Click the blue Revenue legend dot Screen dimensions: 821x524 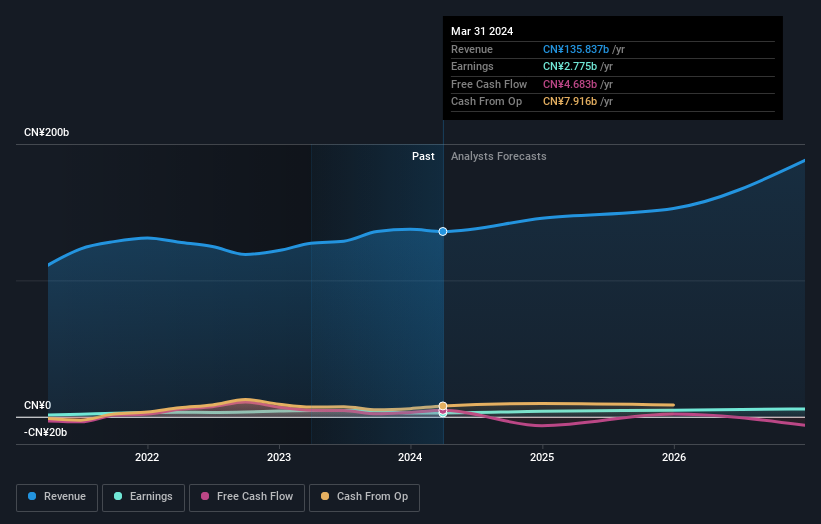point(32,496)
